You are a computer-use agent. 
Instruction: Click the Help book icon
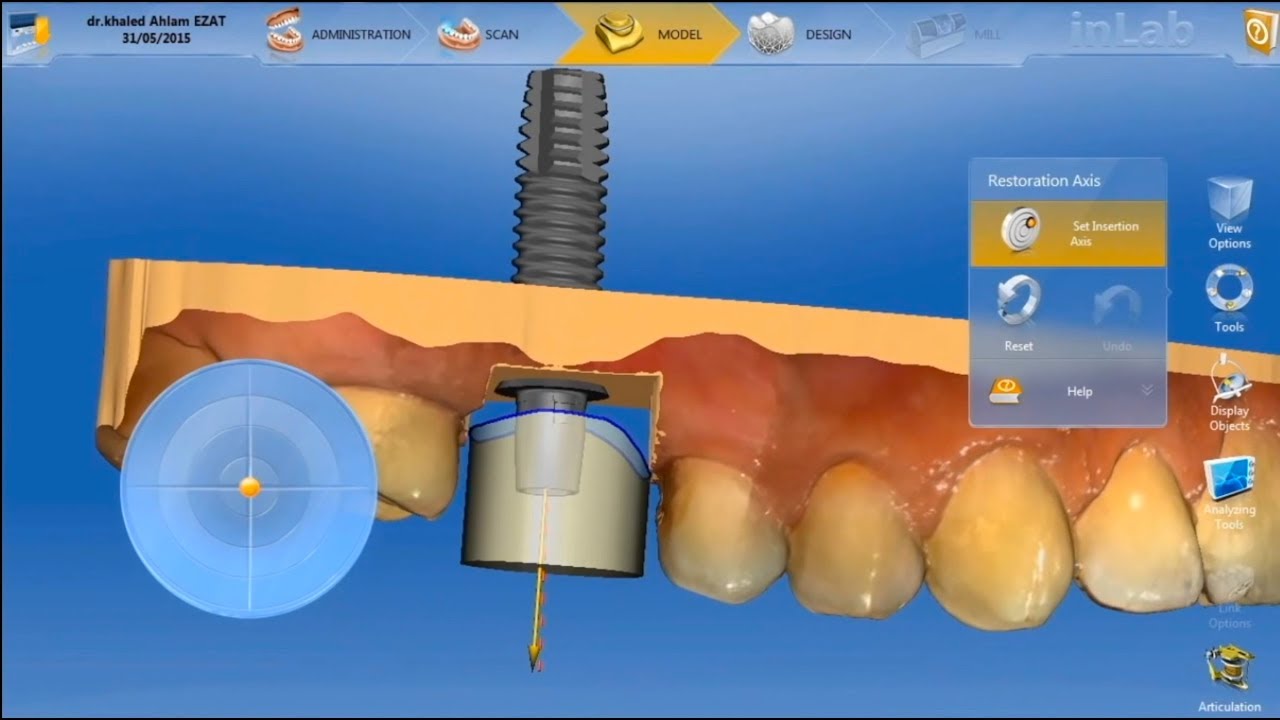point(1005,390)
